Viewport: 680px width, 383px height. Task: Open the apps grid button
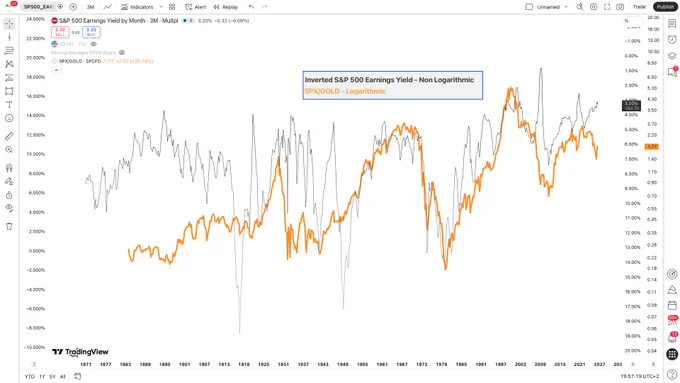tap(672, 354)
